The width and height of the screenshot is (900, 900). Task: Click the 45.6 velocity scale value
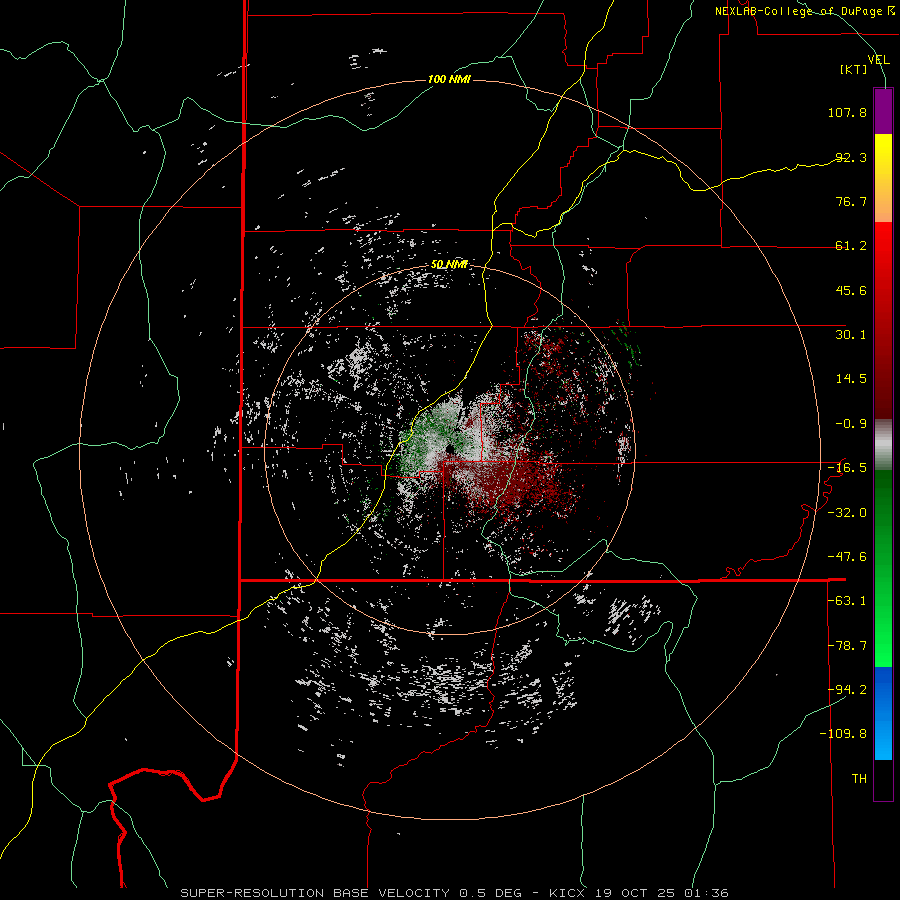[x=851, y=290]
